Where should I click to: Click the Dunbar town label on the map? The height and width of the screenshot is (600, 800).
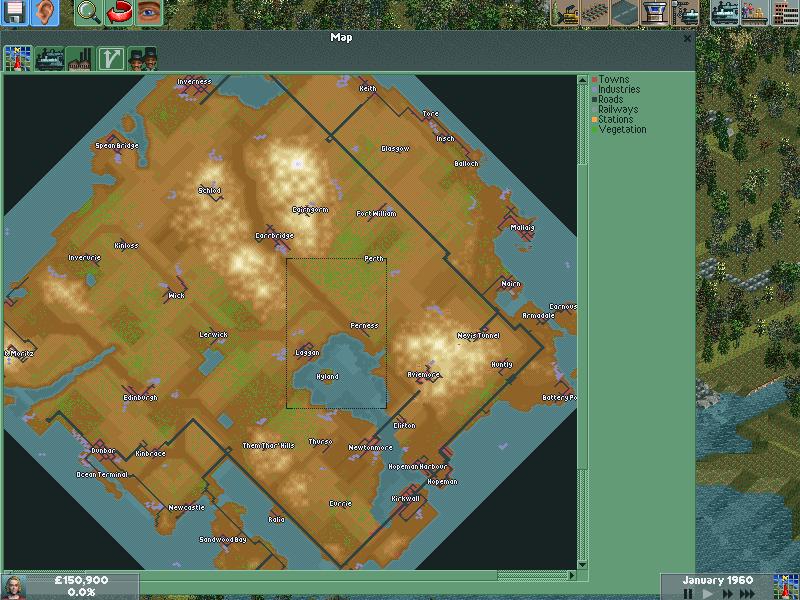pyautogui.click(x=103, y=451)
